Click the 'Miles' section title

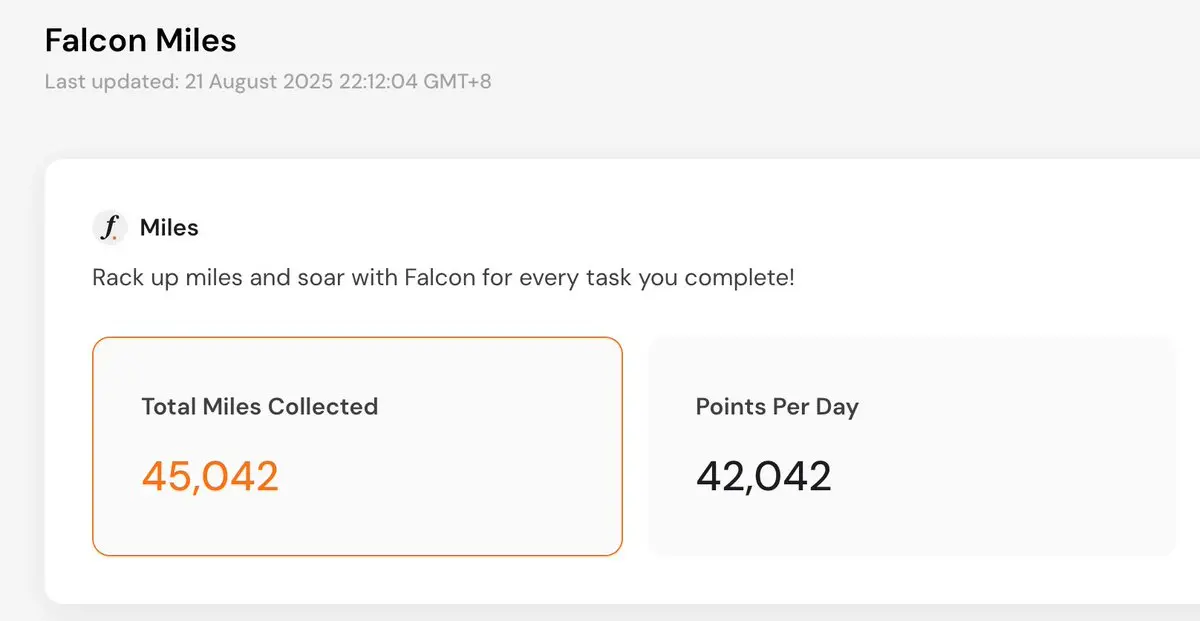(169, 228)
